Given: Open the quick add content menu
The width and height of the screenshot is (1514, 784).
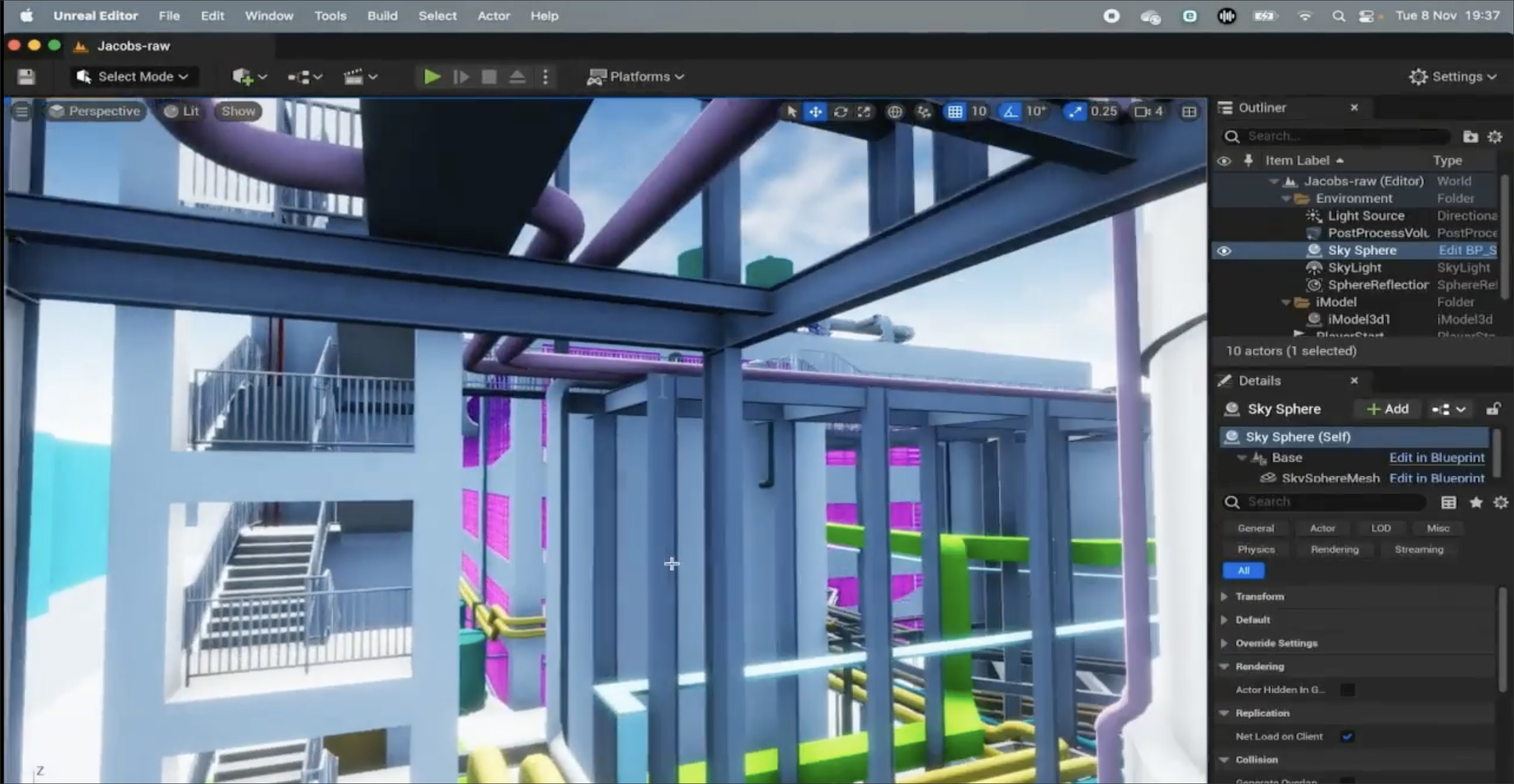Looking at the screenshot, I should click(249, 77).
